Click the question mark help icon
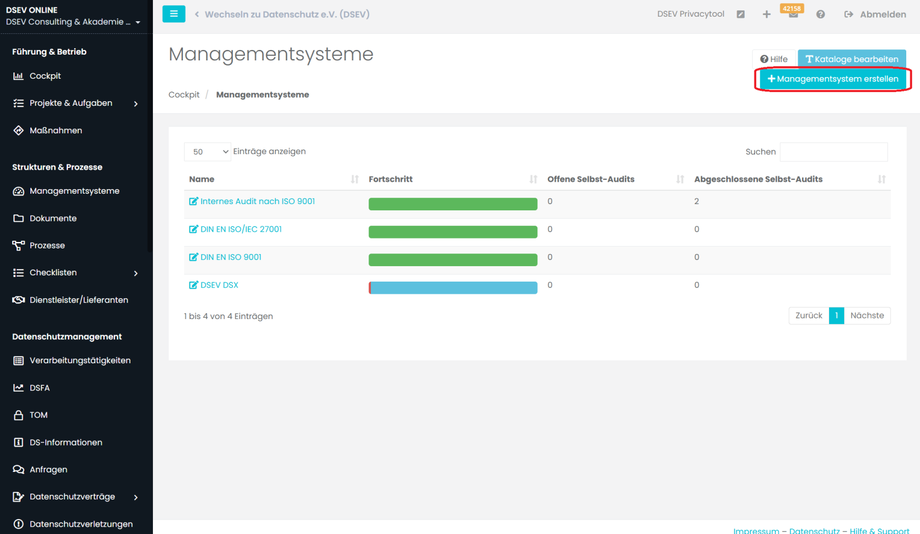920x534 pixels. [x=820, y=15]
